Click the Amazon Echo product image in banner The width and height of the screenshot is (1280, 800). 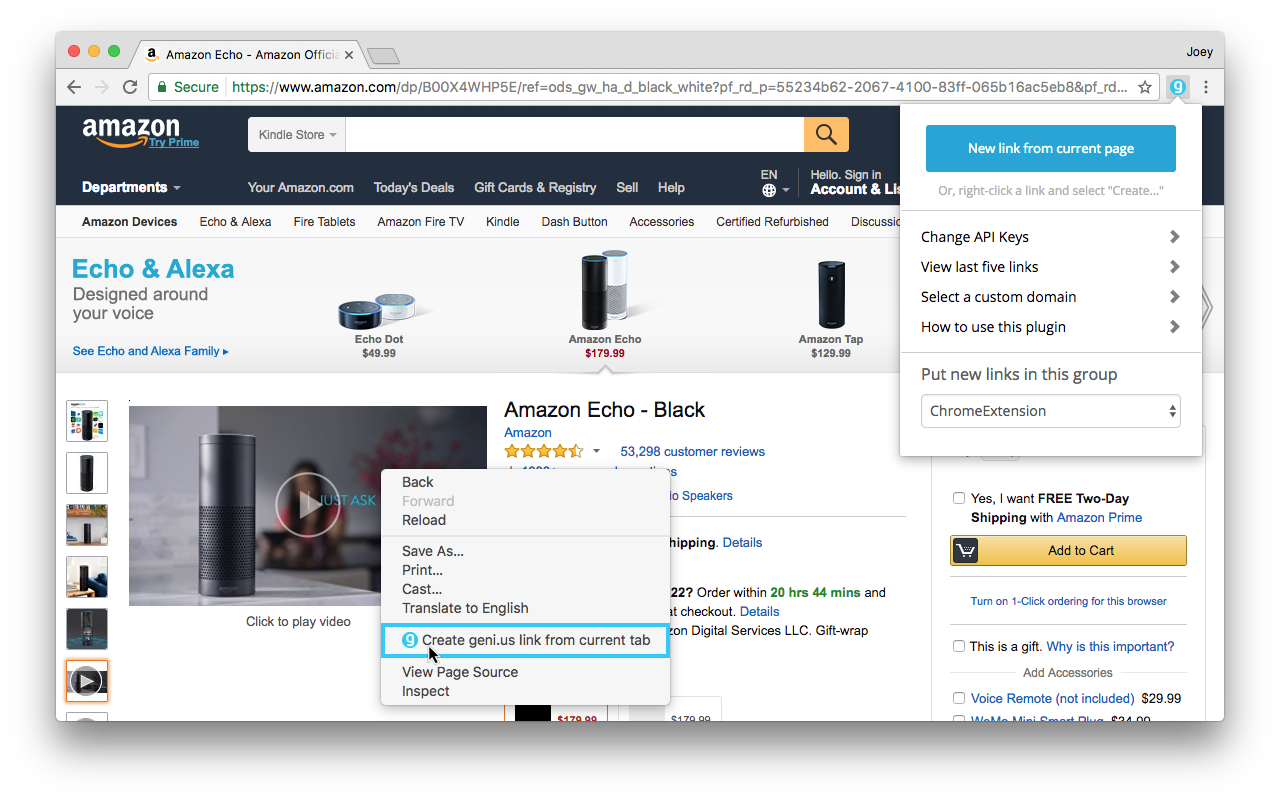click(x=606, y=290)
